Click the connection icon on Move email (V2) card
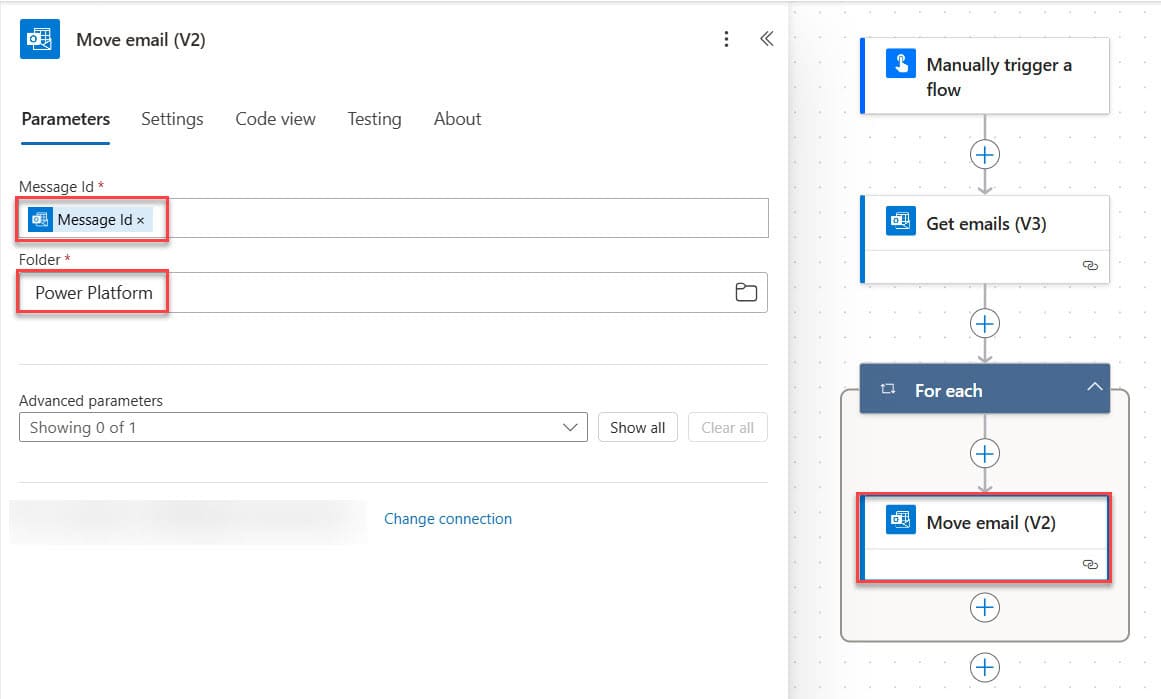The width and height of the screenshot is (1161, 699). tap(1089, 563)
